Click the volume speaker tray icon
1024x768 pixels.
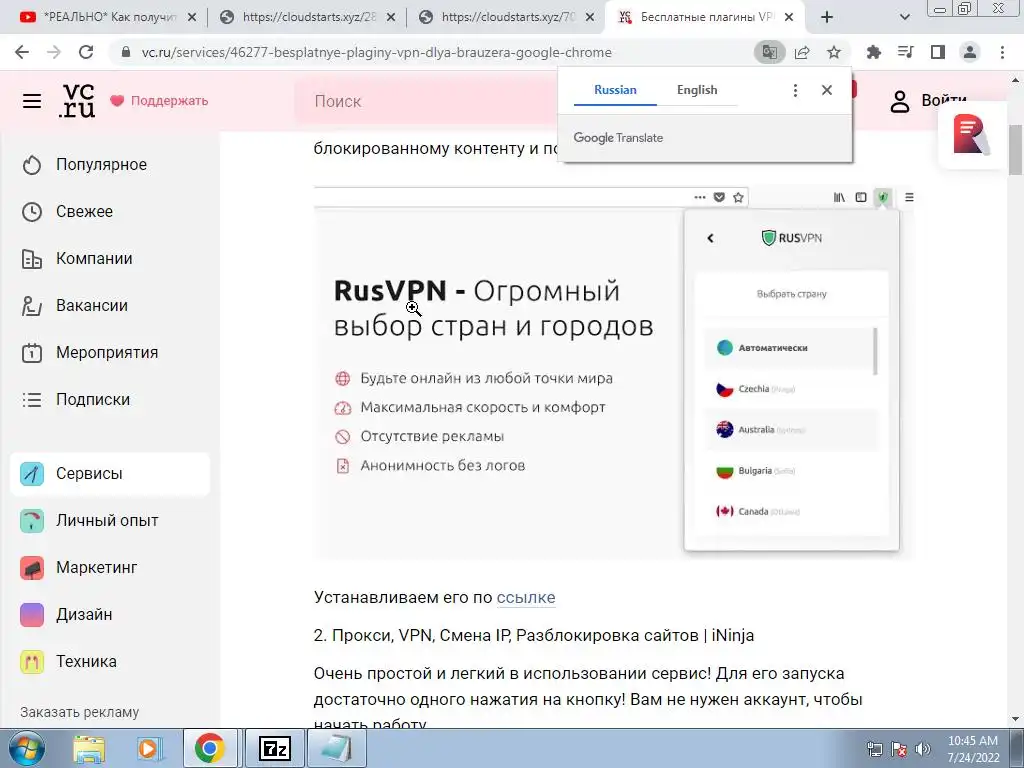pos(922,749)
